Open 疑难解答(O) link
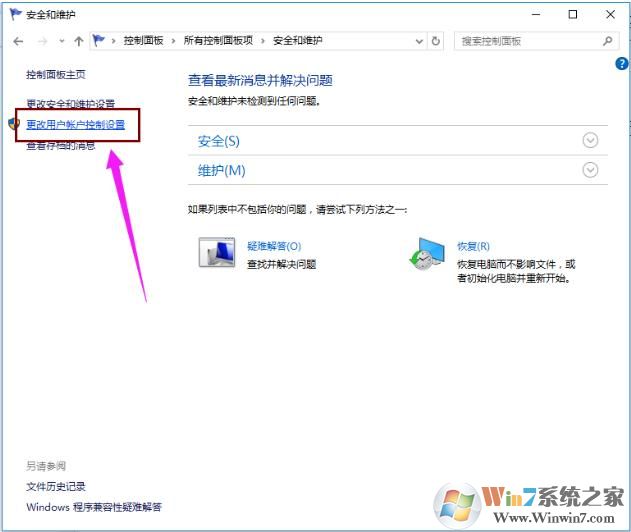Image resolution: width=631 pixels, height=532 pixels. point(274,246)
